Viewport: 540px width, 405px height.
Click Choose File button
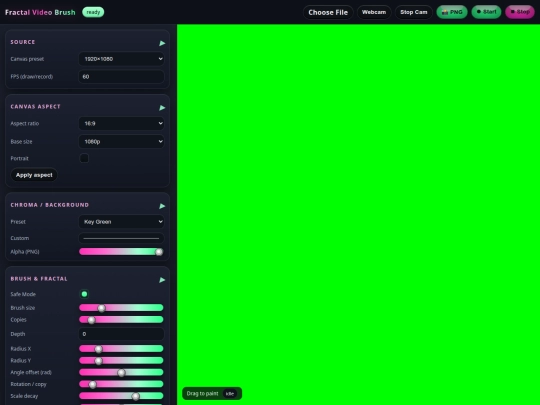(x=328, y=12)
